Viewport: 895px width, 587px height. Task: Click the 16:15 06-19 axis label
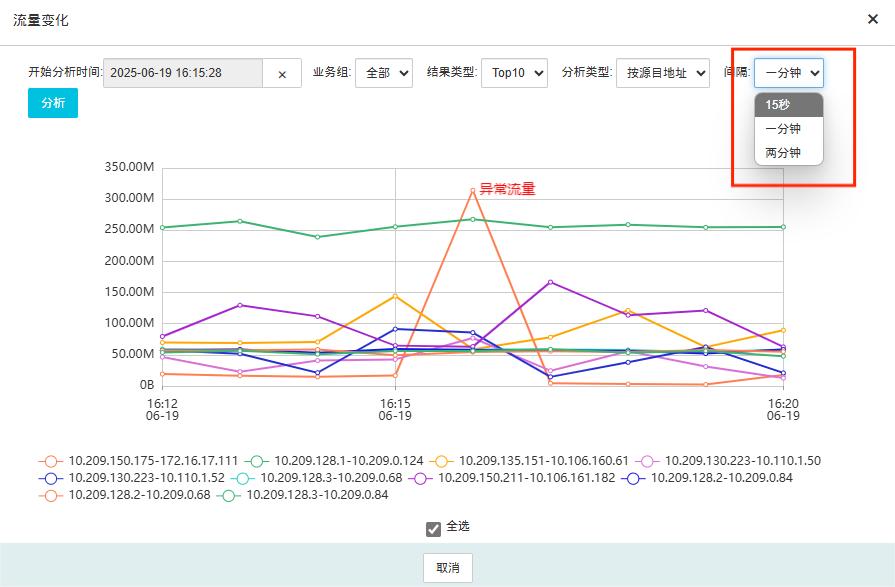coord(395,410)
